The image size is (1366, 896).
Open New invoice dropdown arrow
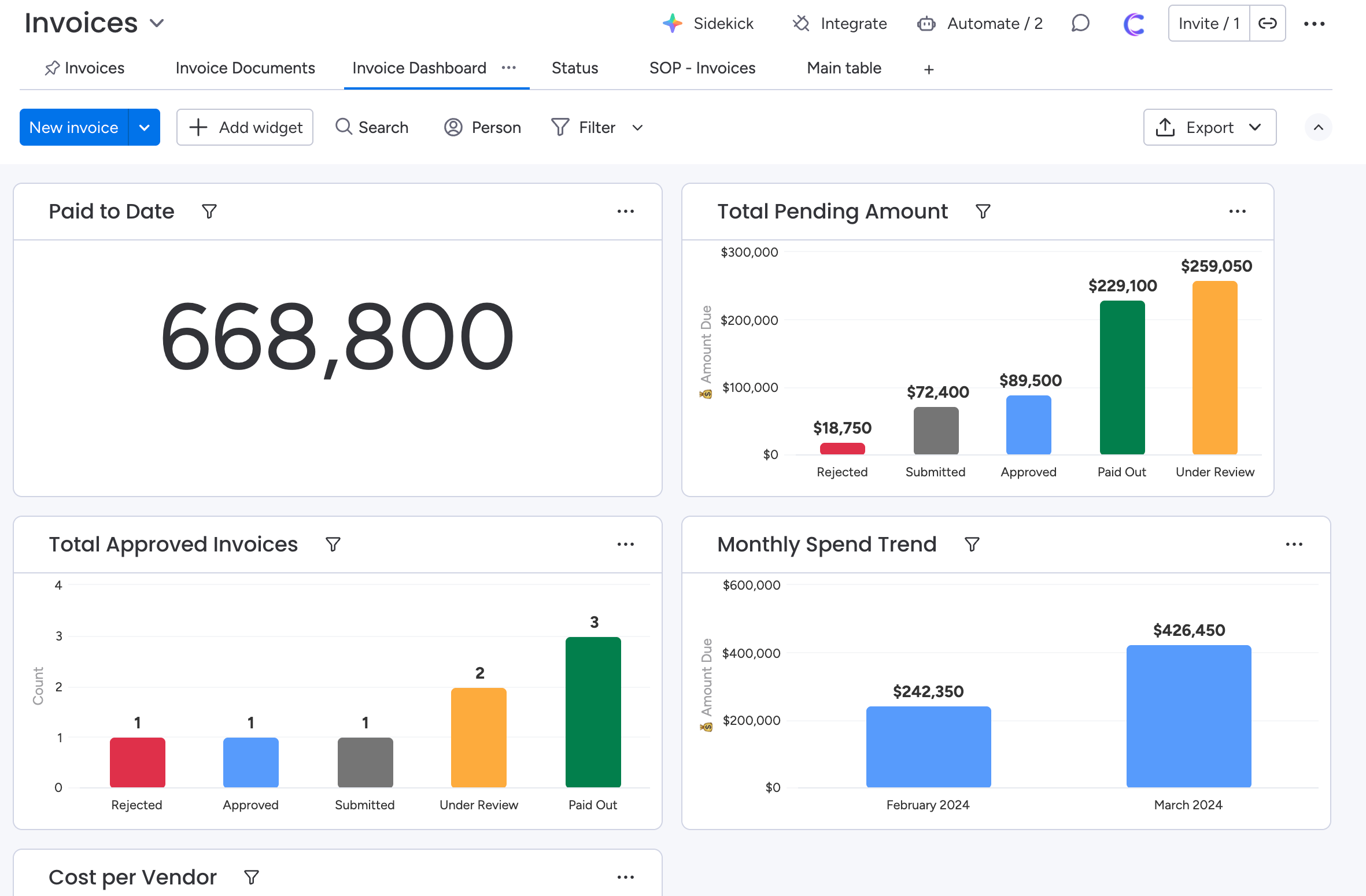coord(145,127)
